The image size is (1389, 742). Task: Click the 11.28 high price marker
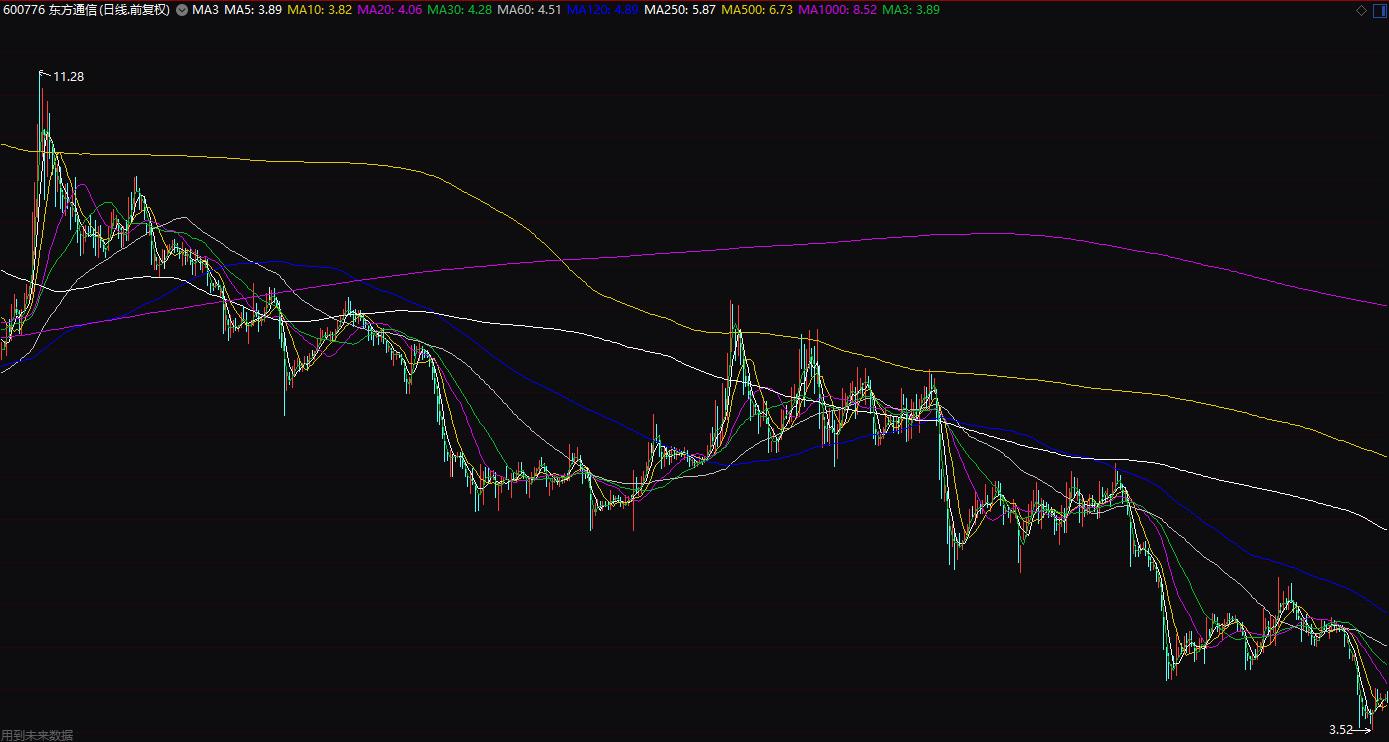(68, 76)
